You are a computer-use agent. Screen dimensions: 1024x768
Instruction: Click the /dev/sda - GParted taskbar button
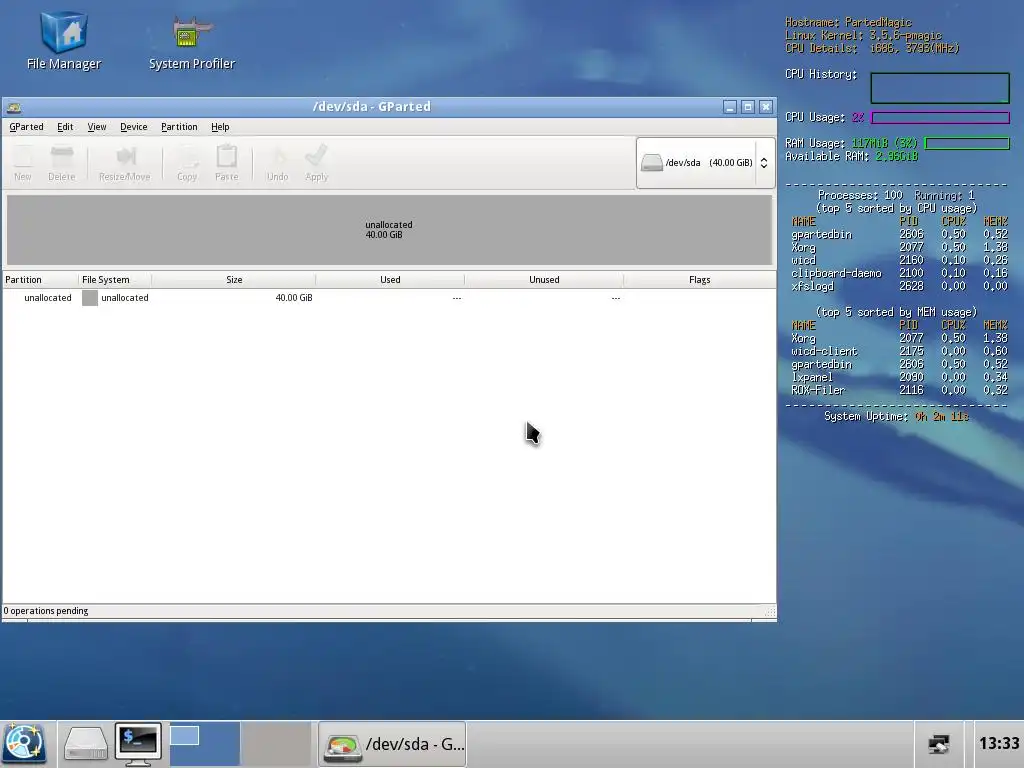click(x=392, y=744)
